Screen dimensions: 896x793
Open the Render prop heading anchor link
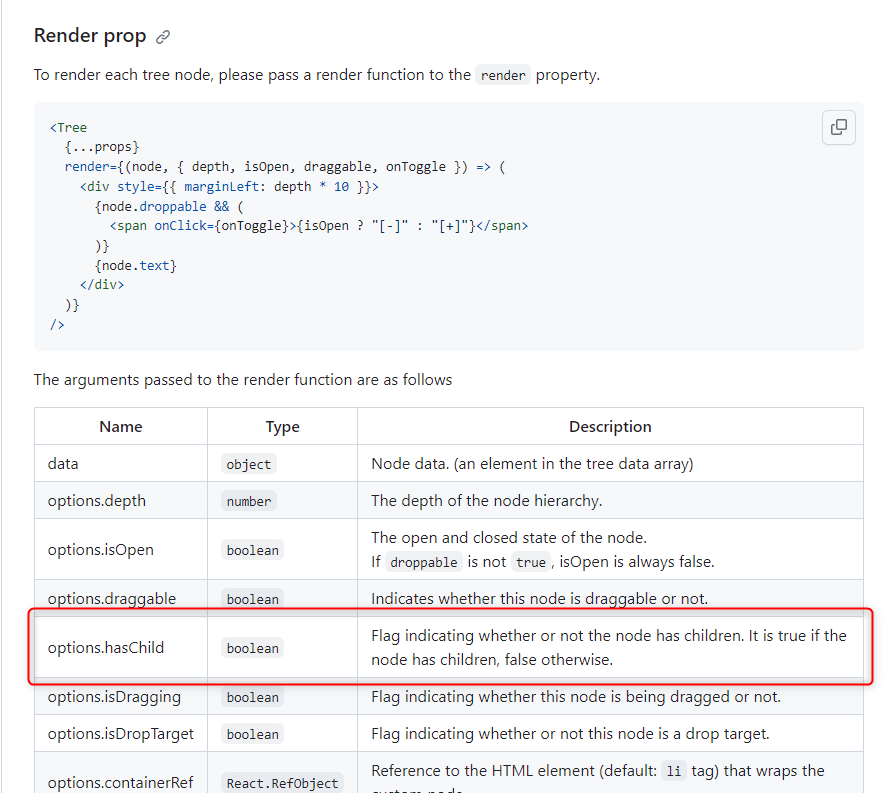coord(163,37)
